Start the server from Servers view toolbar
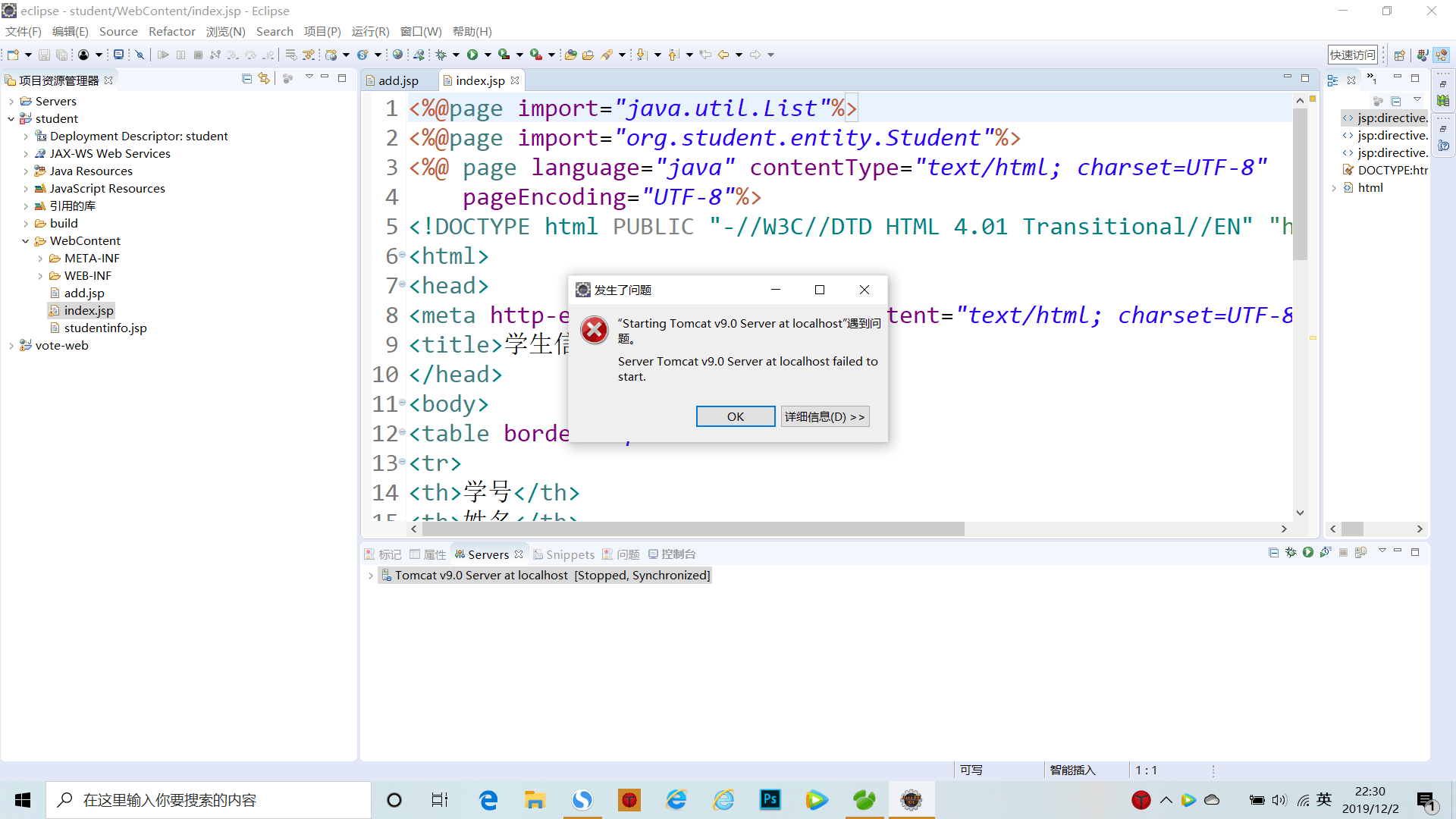This screenshot has height=819, width=1456. pos(1308,552)
